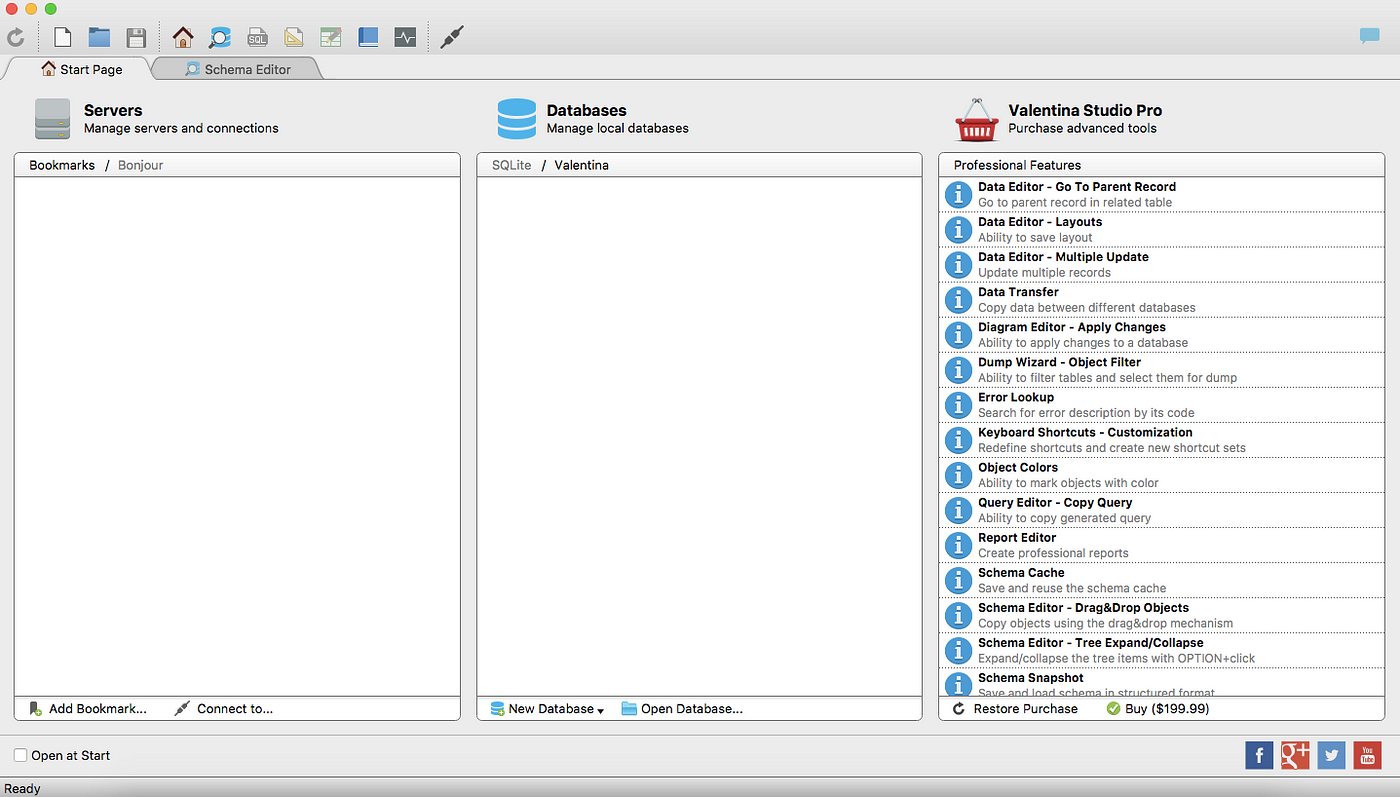The image size is (1400, 797).
Task: Click the info icon beside Data Transfer
Action: coord(958,299)
